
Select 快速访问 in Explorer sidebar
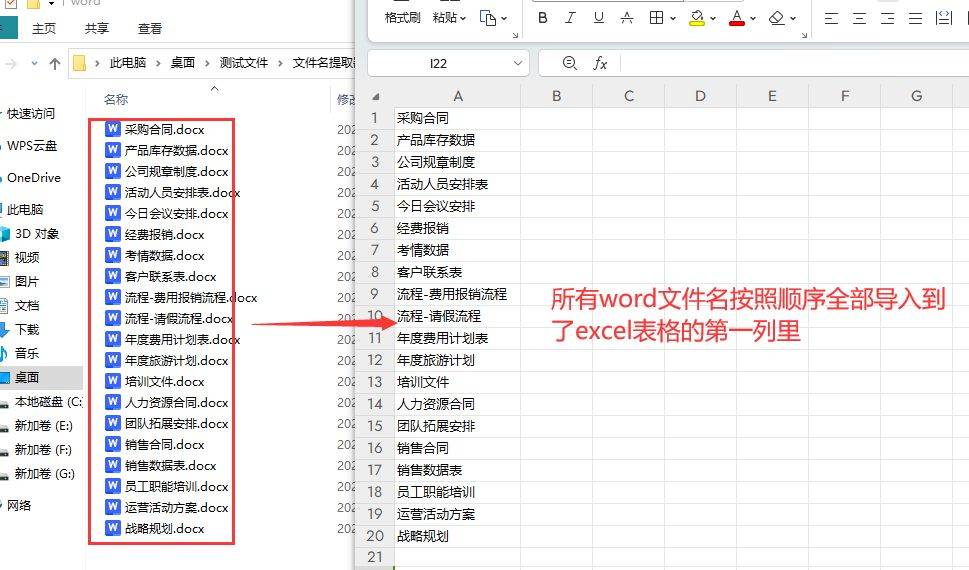pyautogui.click(x=31, y=114)
